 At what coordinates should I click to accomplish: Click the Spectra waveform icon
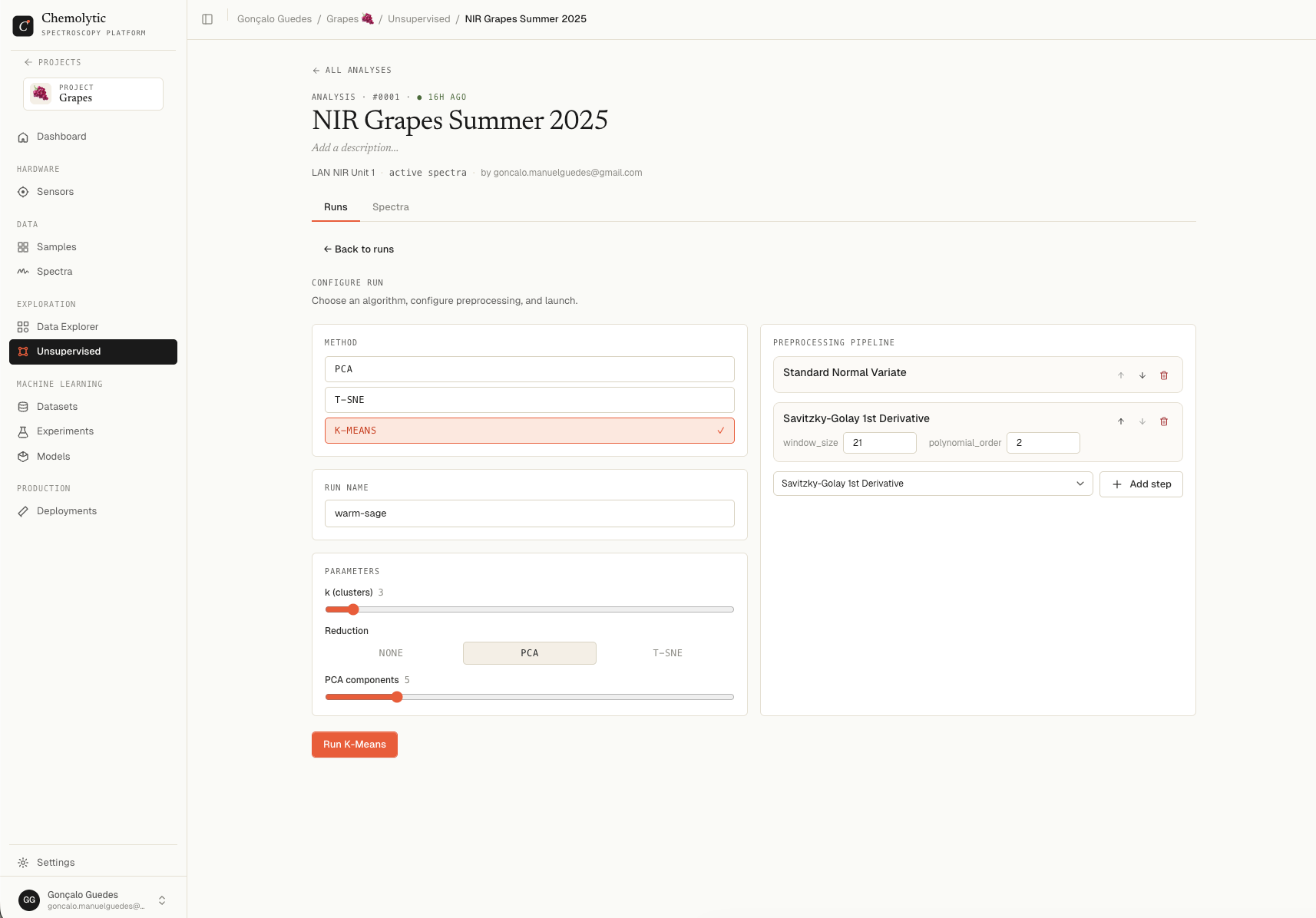[23, 272]
